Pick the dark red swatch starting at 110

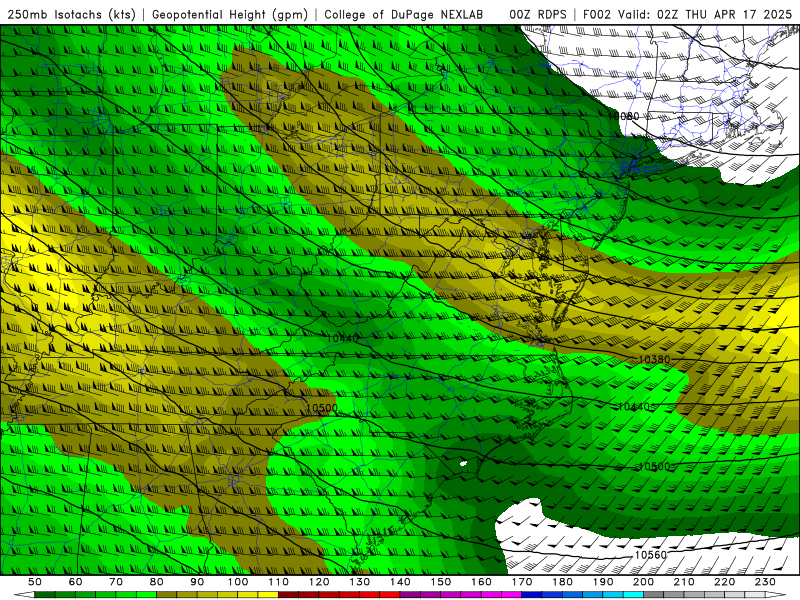pos(288,595)
